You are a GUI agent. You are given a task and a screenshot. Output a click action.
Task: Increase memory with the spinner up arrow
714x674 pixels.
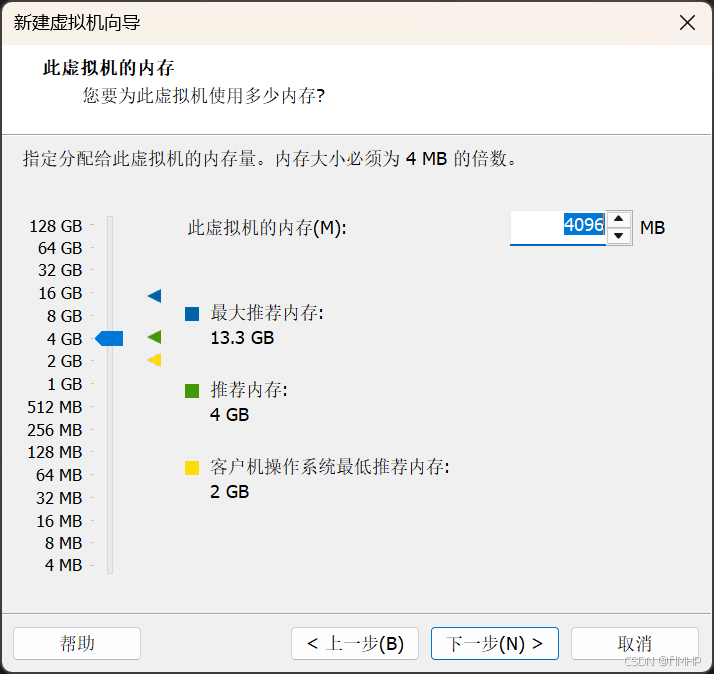pos(619,219)
